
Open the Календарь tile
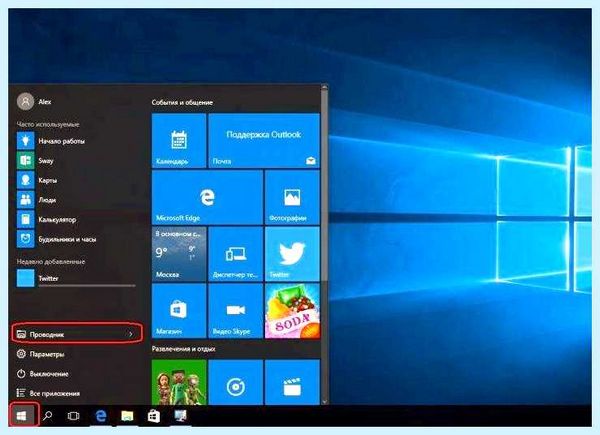(179, 140)
